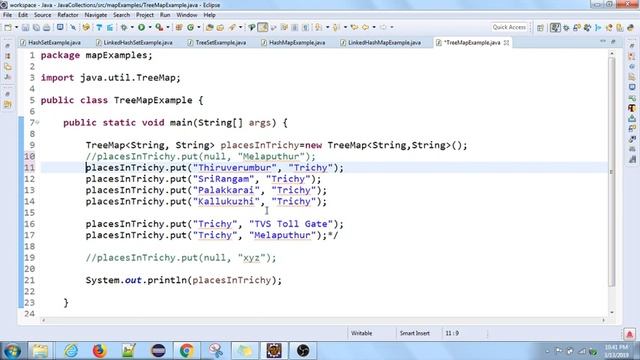Open the Window menu
The height and width of the screenshot is (360, 640).
(187, 15)
